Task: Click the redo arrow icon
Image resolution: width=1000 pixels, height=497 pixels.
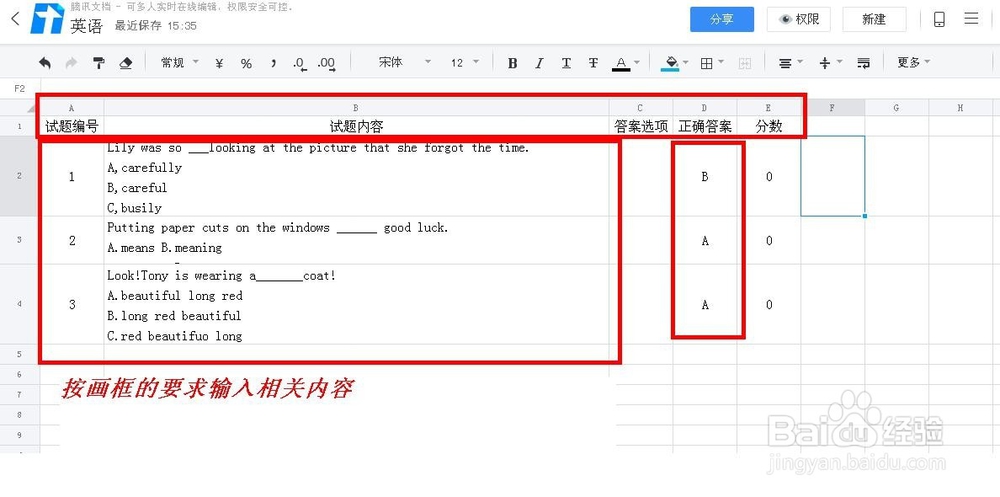Action: point(71,63)
